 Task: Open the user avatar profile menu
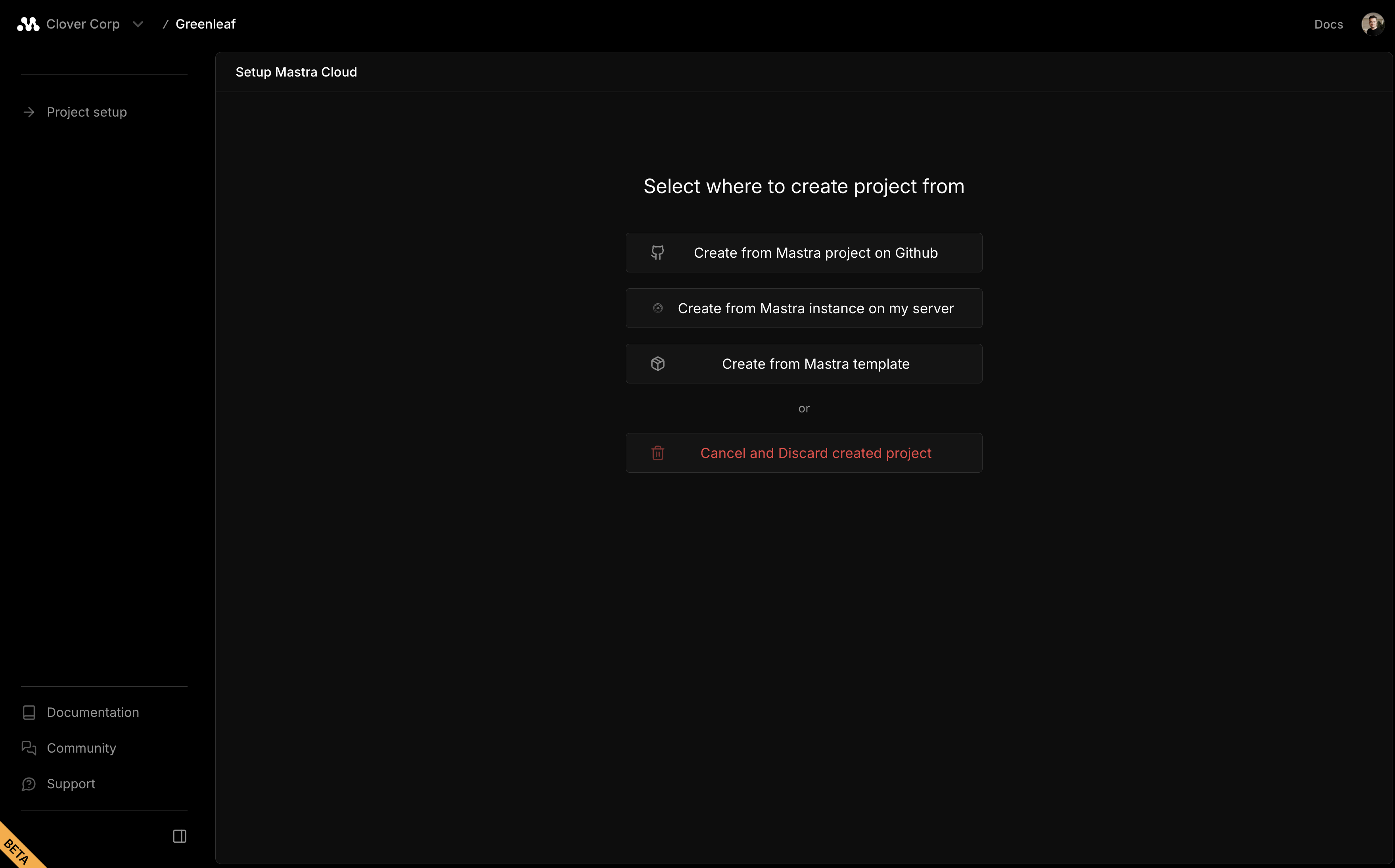pyautogui.click(x=1372, y=23)
